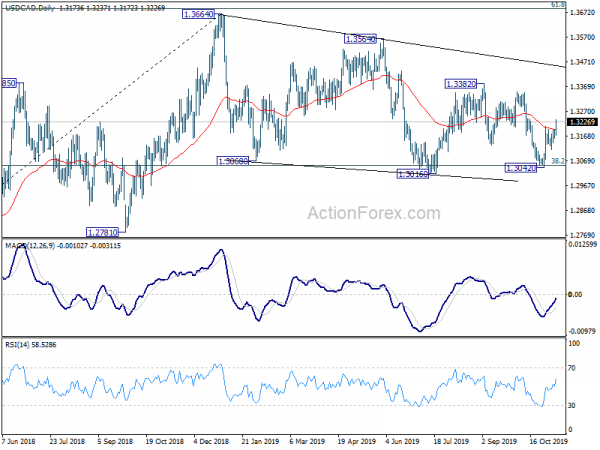This screenshot has width=600, height=450.
Task: Click the 1.30420 low price label
Action: 521,168
